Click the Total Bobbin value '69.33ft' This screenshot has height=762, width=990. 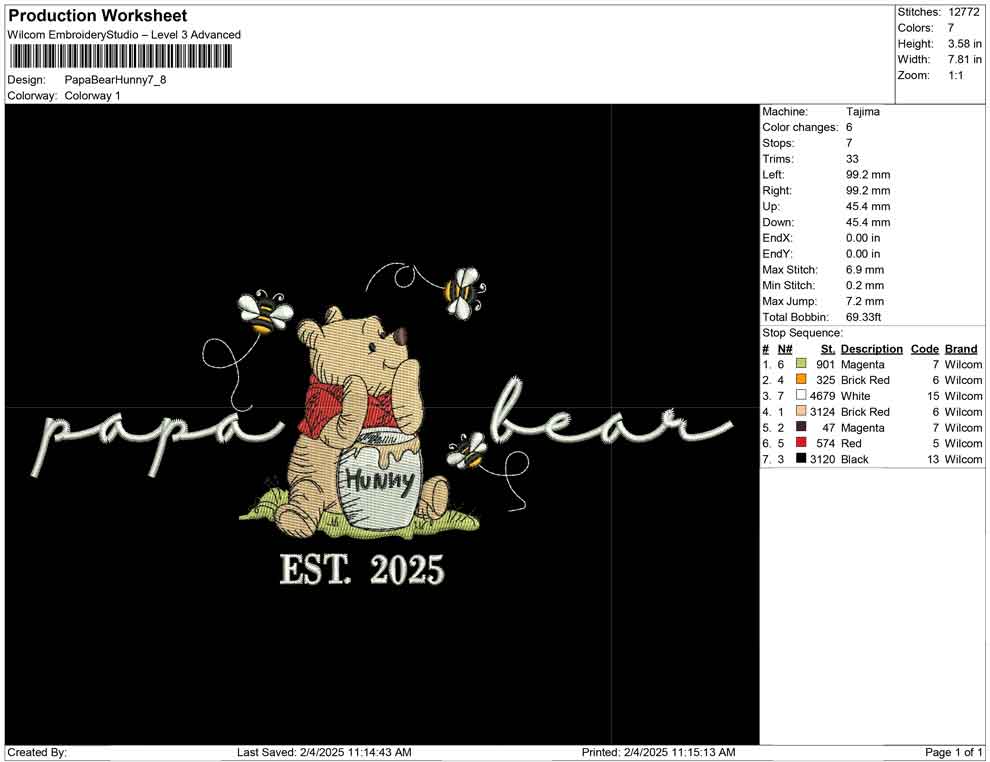tap(864, 317)
